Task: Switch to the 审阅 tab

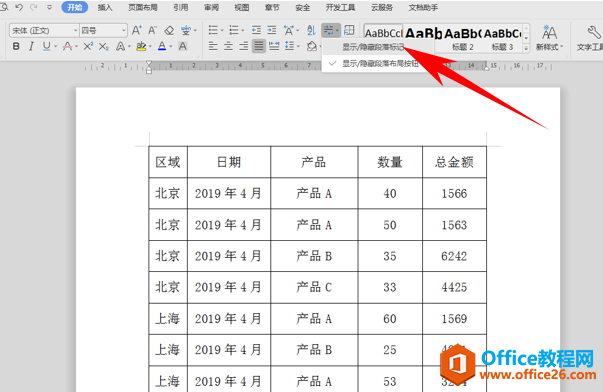Action: (x=211, y=7)
